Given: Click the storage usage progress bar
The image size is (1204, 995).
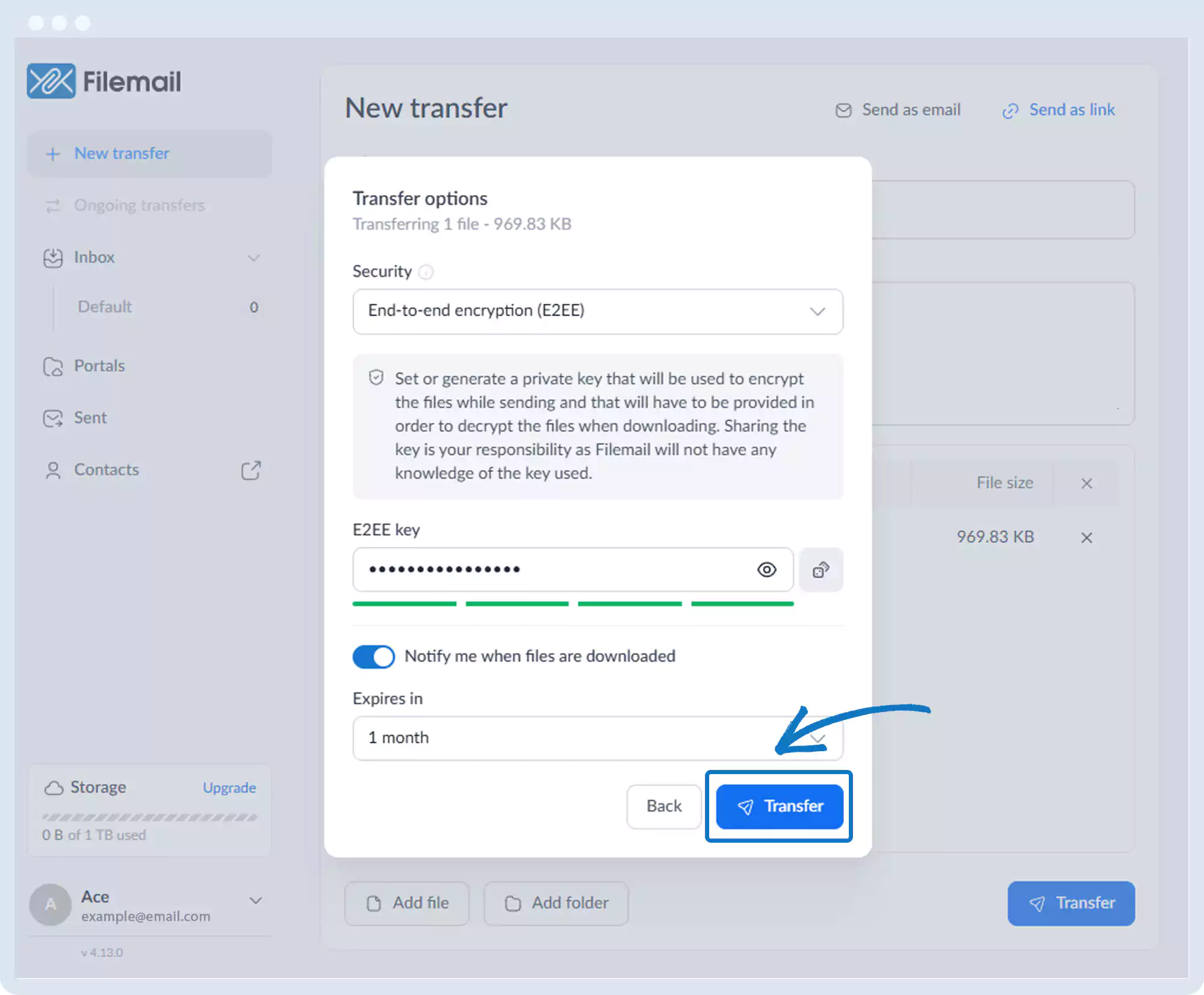Looking at the screenshot, I should (149, 817).
